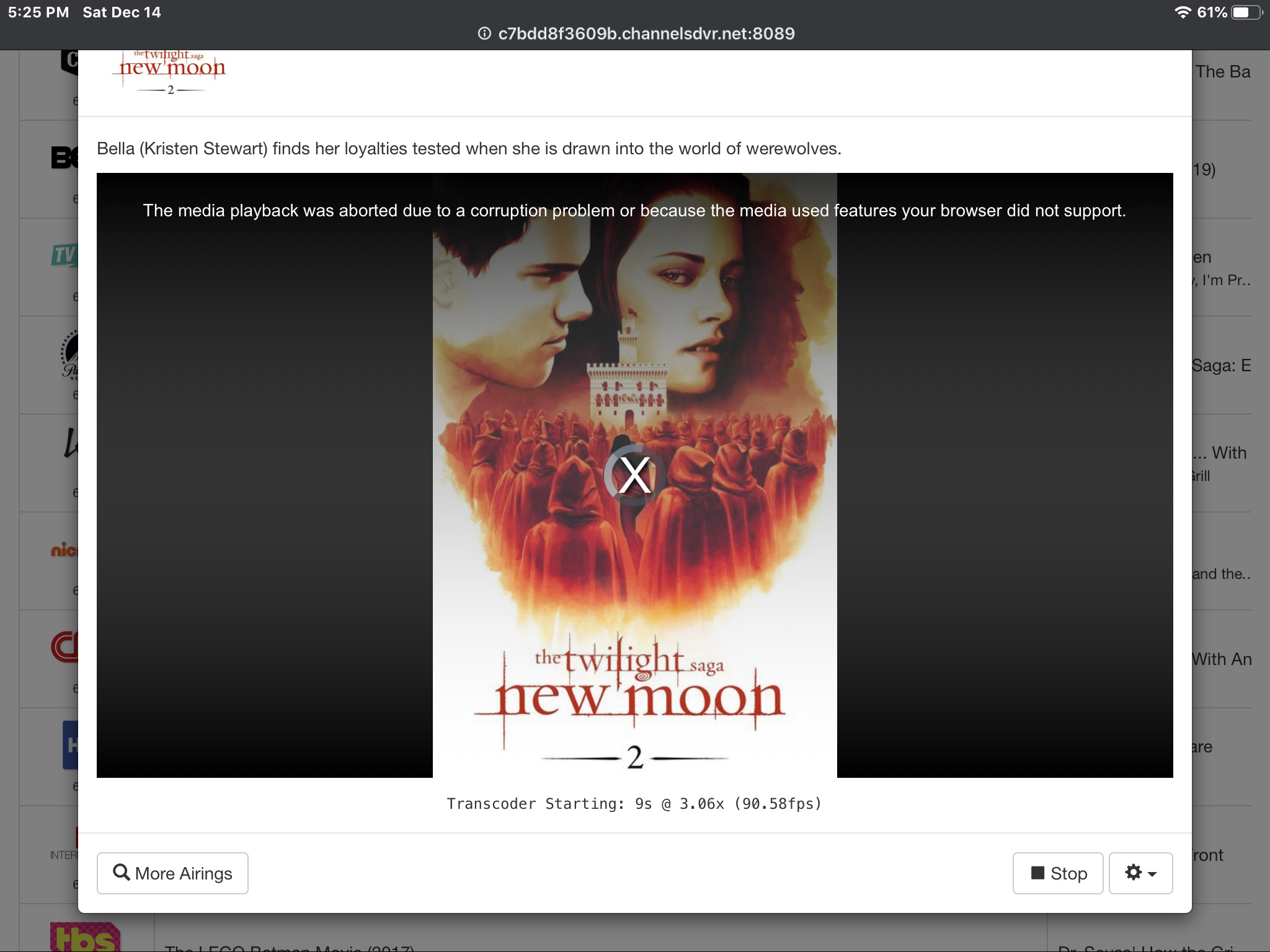This screenshot has width=1270, height=952.
Task: Select the Paramount Network channel logo
Action: pos(69,355)
